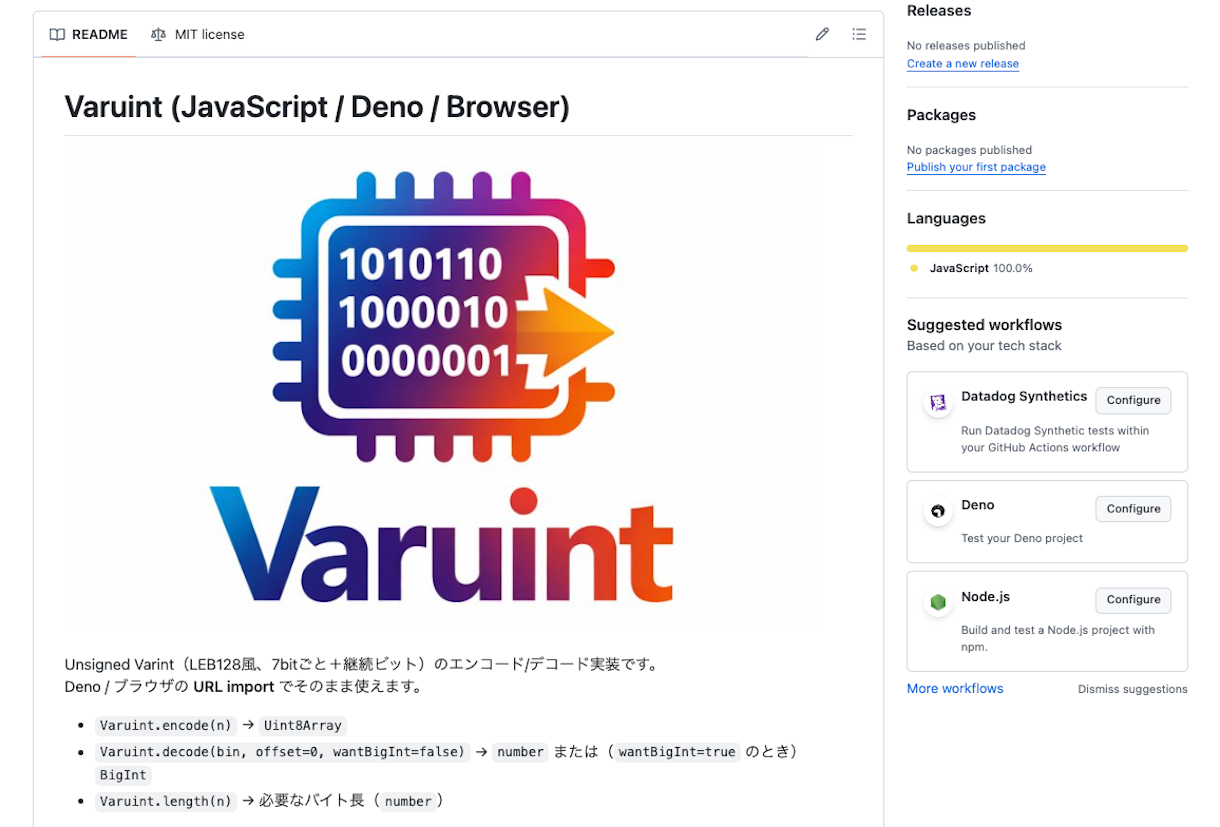Screen dimensions: 1220x827
Task: Open the Varuint logo image
Action: pos(442,390)
